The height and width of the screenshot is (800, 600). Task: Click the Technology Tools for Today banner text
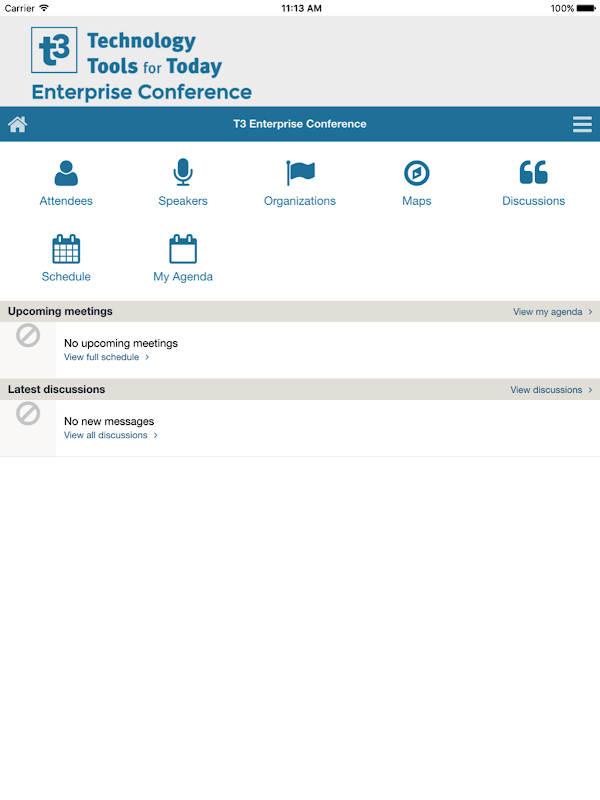(x=155, y=54)
